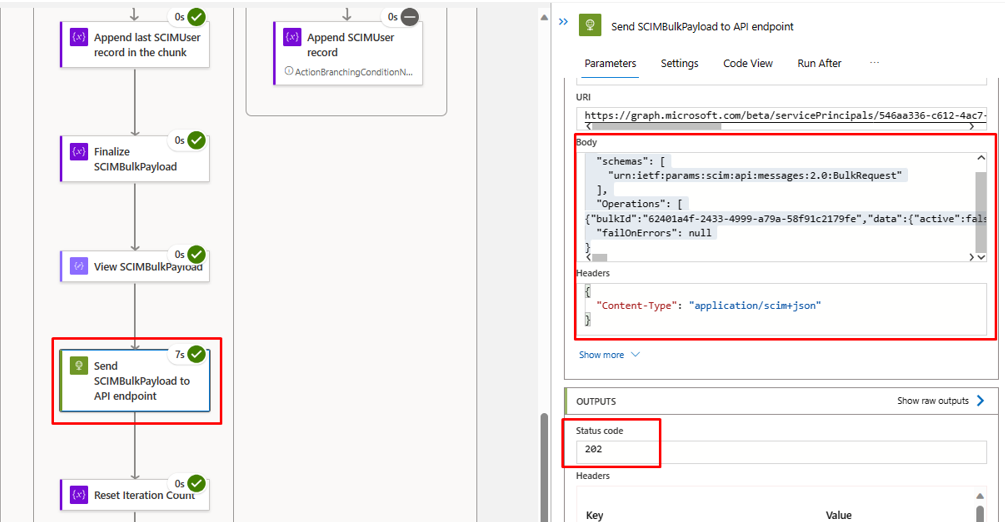This screenshot has width=1005, height=522.
Task: Click the green success checkmark on Finalize SCIMBulkPayload
Action: coord(196,140)
